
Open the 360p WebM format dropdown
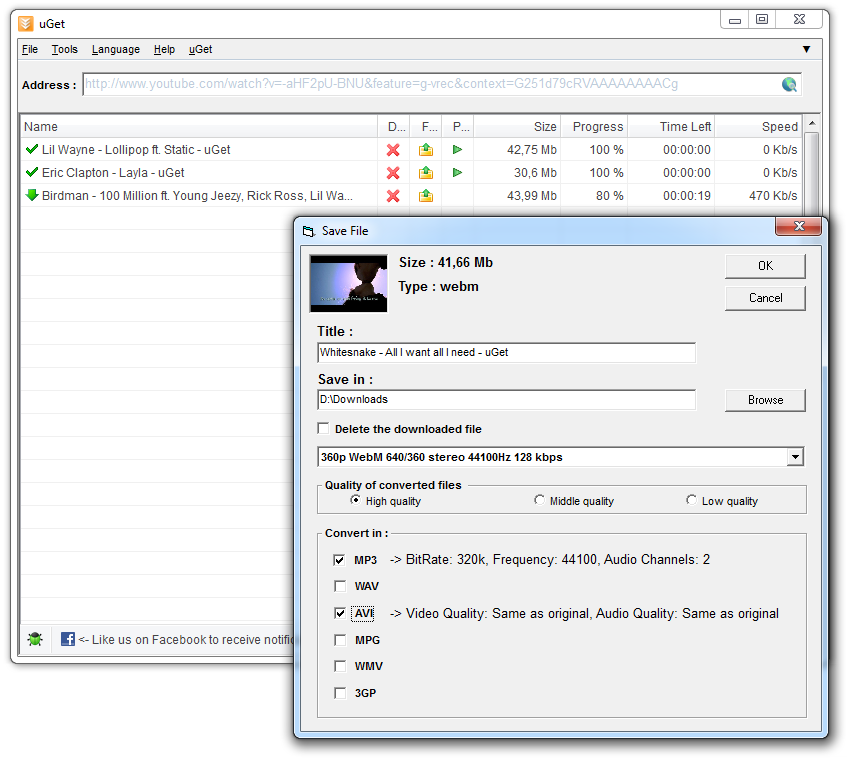click(x=795, y=457)
